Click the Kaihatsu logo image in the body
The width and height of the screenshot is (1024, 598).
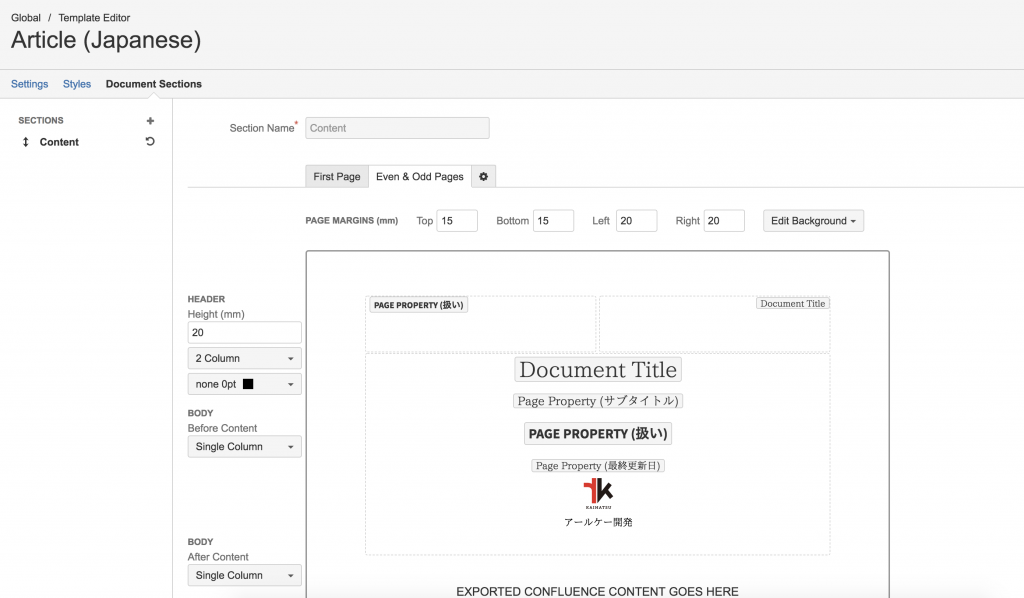coord(598,493)
